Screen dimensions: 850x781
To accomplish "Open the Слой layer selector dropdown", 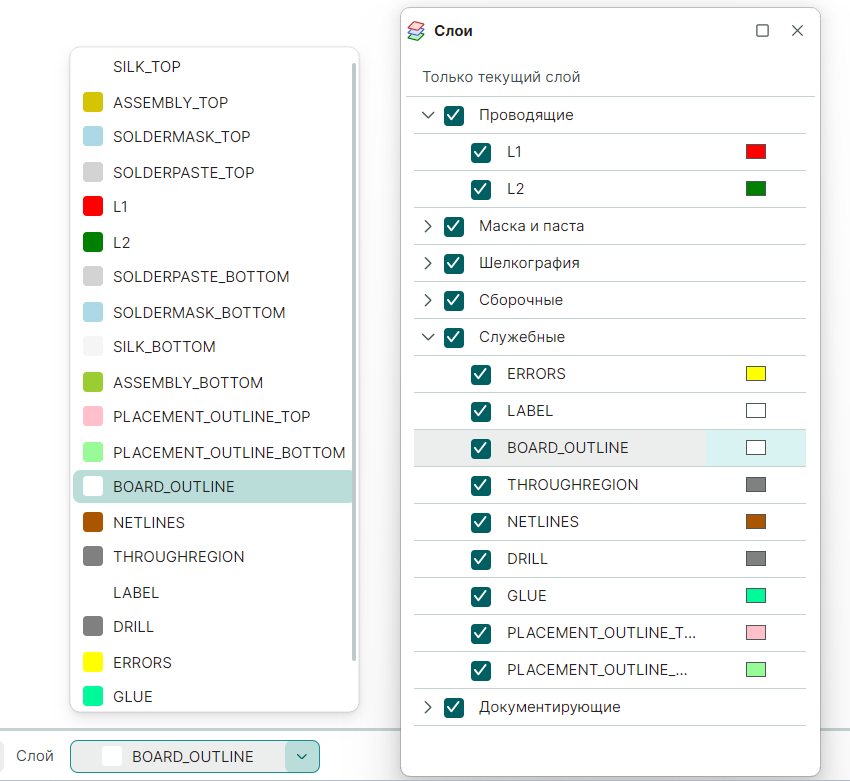I will 301,757.
